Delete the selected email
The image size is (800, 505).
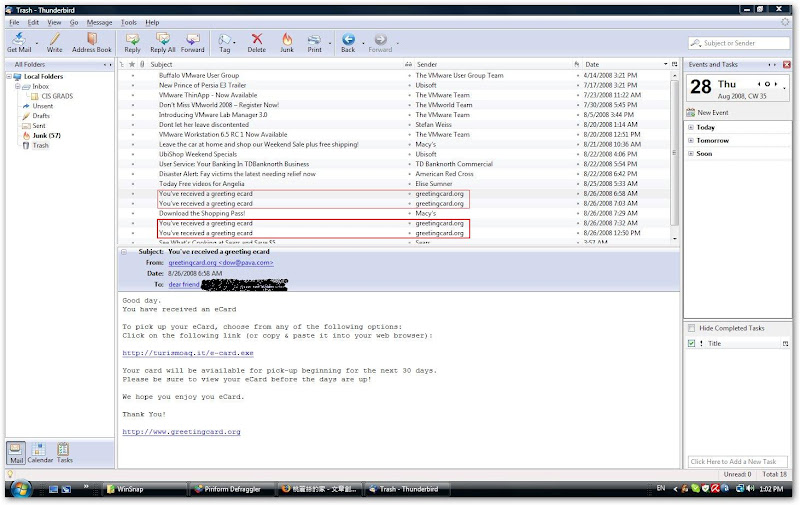tap(257, 40)
